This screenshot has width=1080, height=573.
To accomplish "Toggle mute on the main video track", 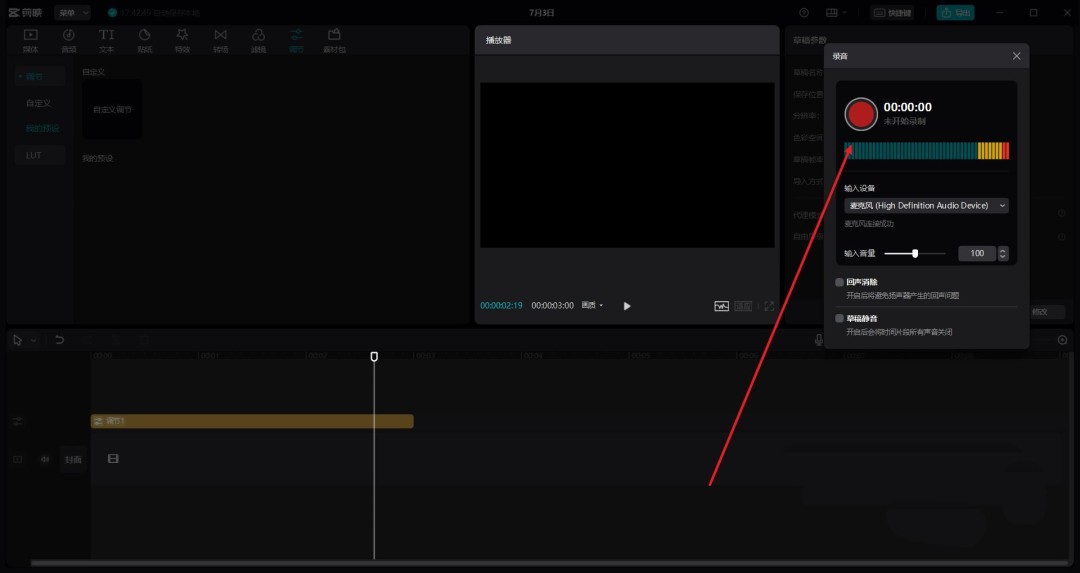I will pyautogui.click(x=45, y=459).
